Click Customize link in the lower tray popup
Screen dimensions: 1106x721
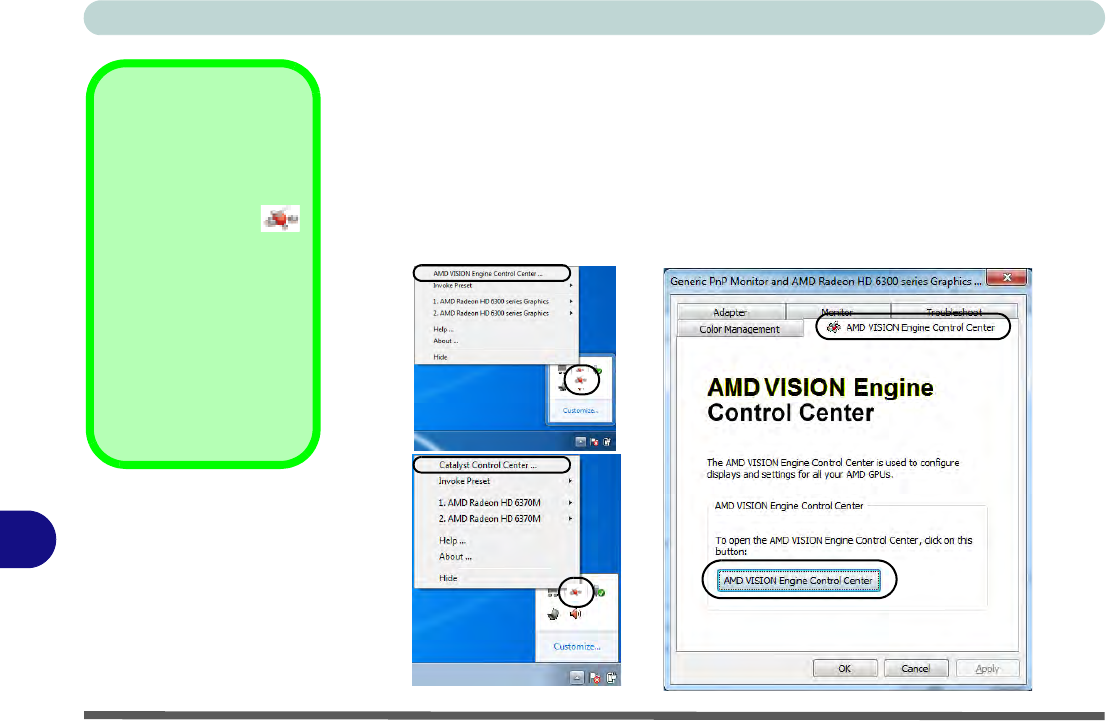tap(577, 647)
